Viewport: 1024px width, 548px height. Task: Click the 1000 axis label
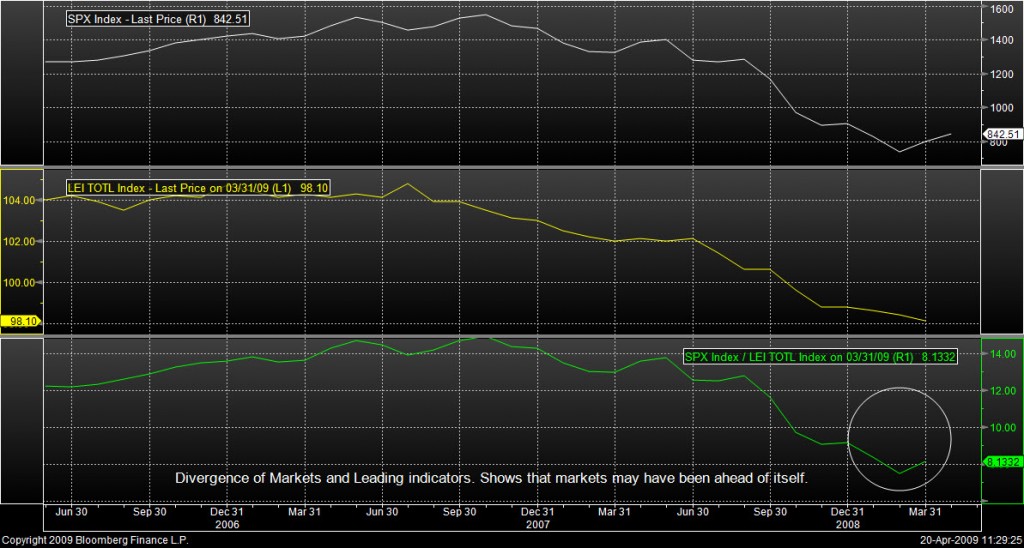1002,108
